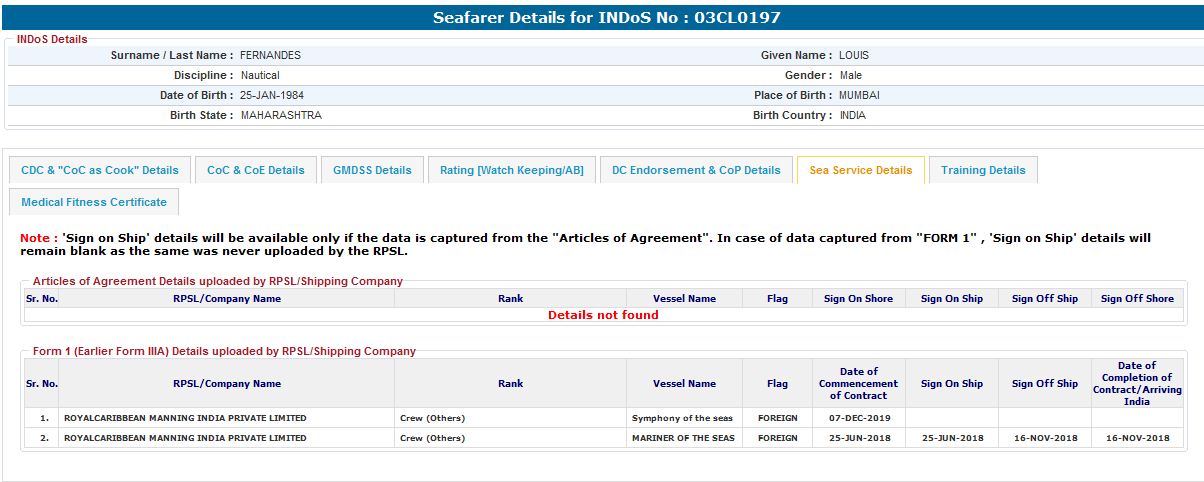Open the GMDSS Details tab
This screenshot has height=482, width=1204.
tap(372, 170)
